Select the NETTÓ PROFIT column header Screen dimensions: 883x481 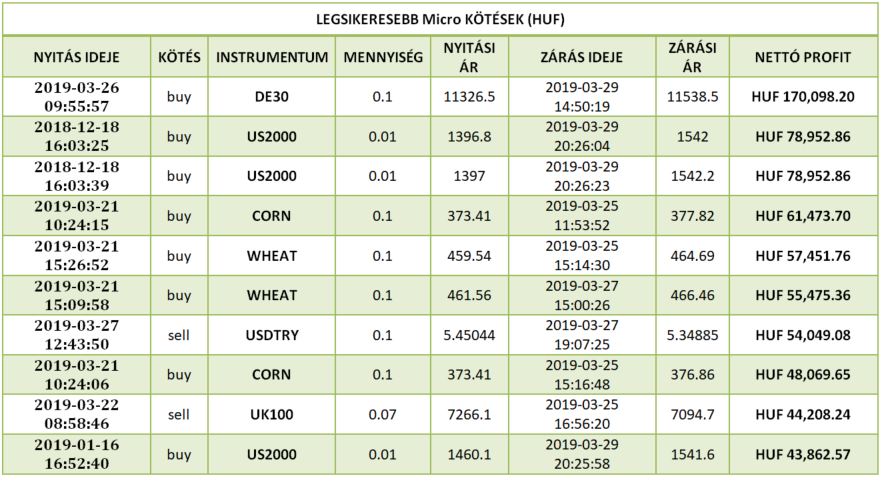[804, 58]
